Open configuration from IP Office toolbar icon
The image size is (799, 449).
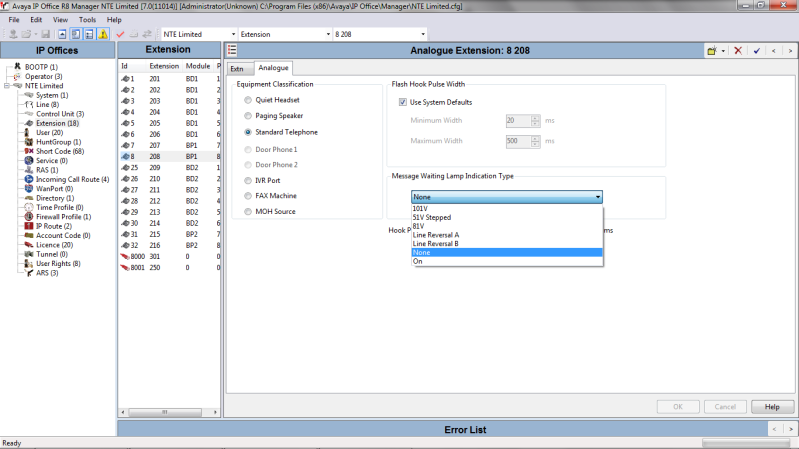click(13, 34)
